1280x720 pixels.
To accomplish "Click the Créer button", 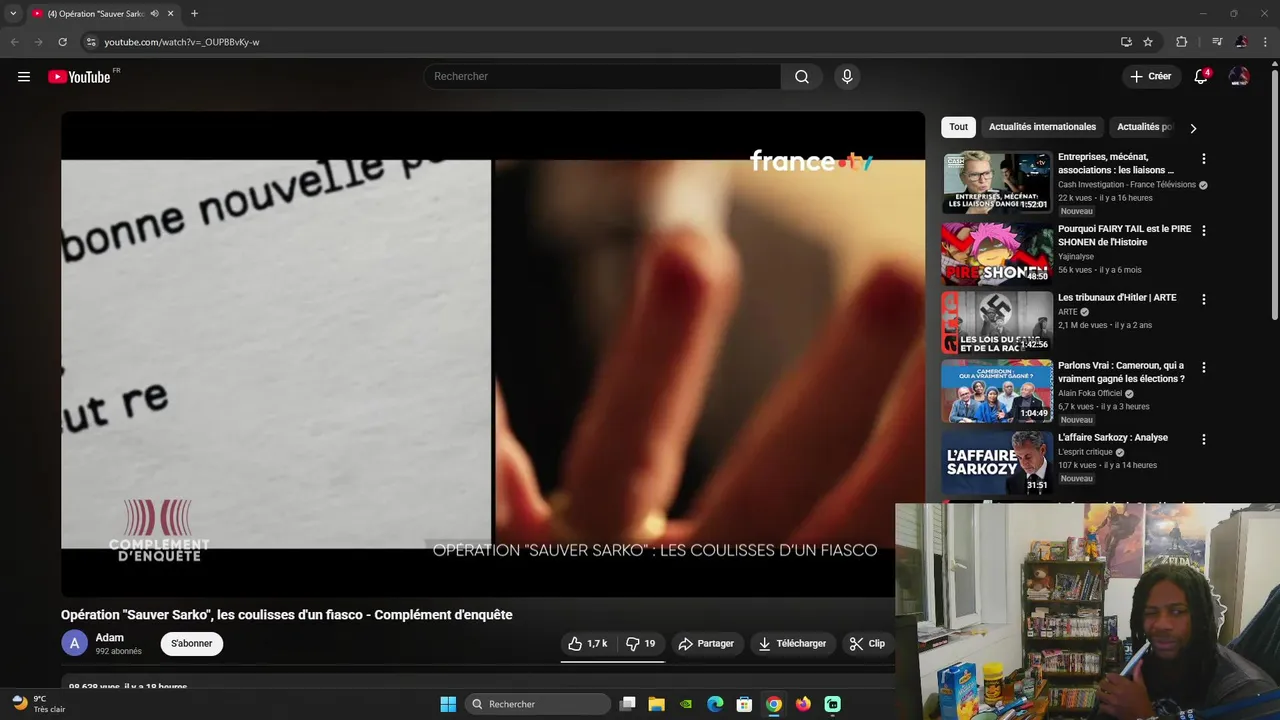I will click(1150, 77).
